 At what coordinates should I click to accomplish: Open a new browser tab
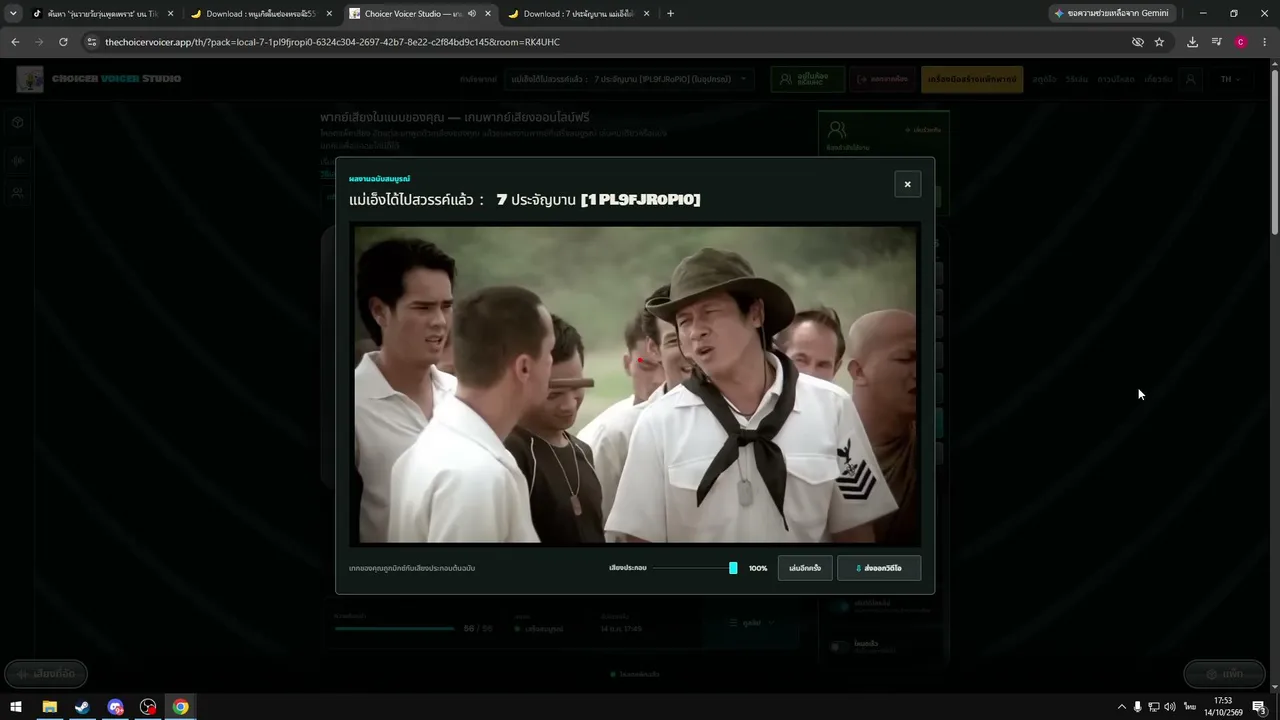pyautogui.click(x=670, y=14)
